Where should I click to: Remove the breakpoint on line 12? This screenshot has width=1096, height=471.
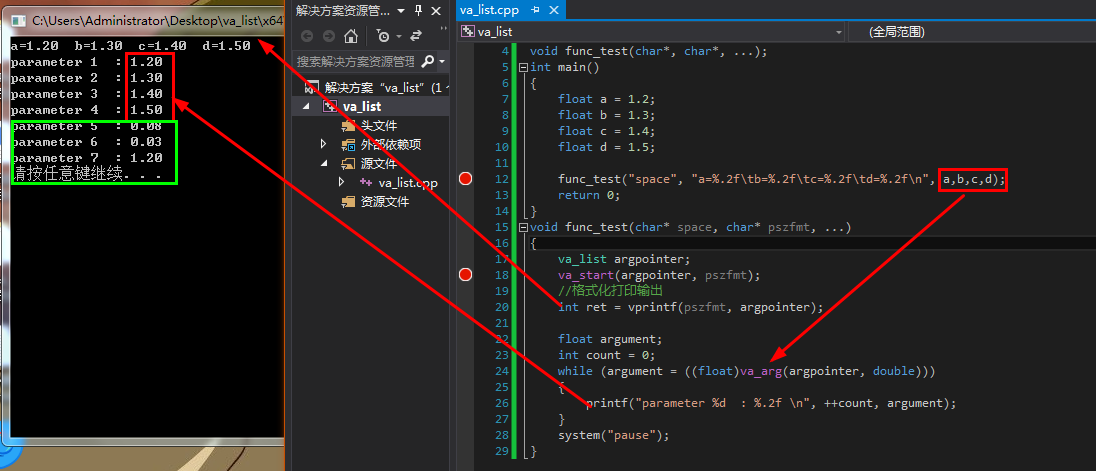pos(466,179)
